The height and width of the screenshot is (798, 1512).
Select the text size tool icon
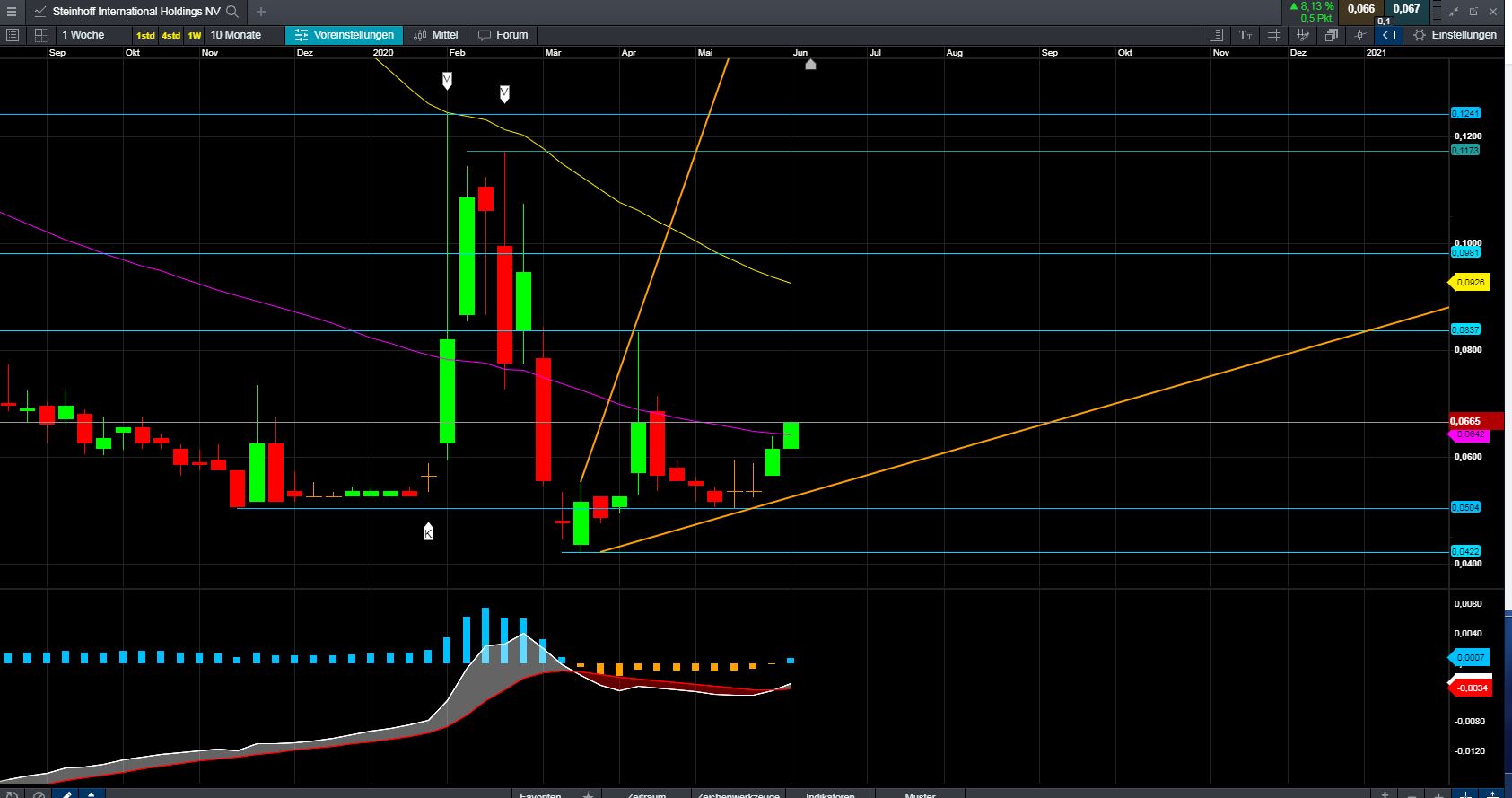(x=1245, y=35)
